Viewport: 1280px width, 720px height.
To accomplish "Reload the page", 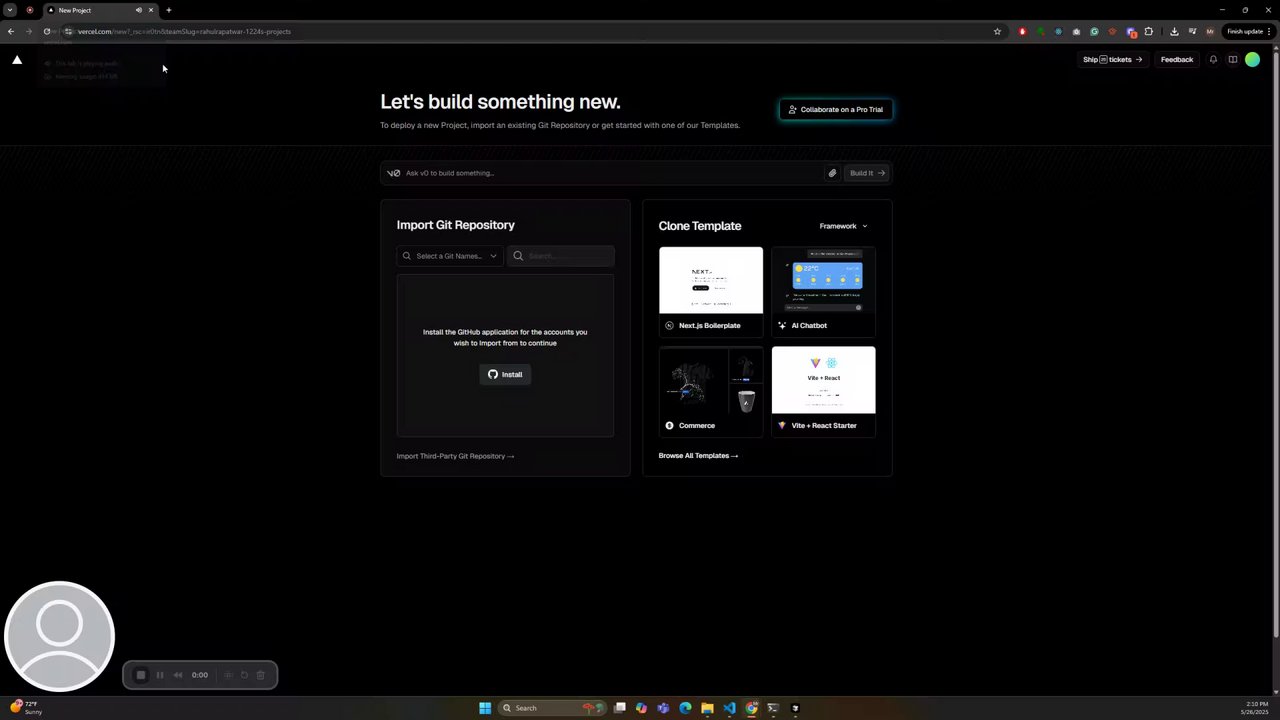I will pos(46,31).
